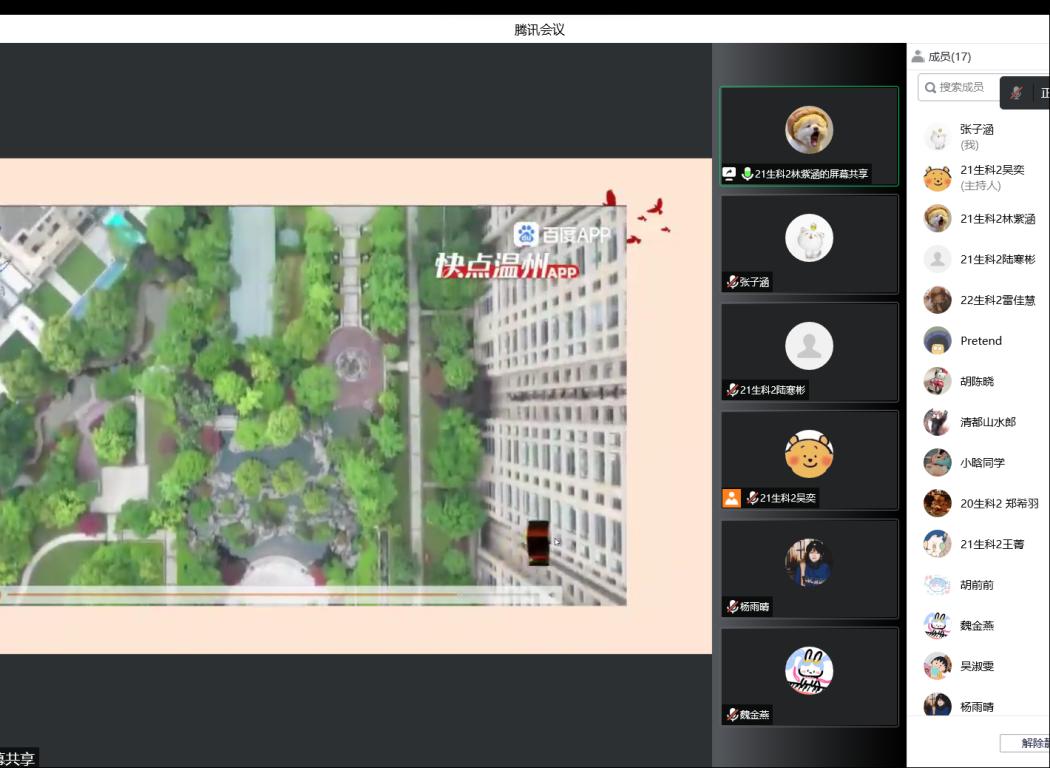Click the muted mic icon on 陆寒彬's video tile
This screenshot has height=768, width=1050.
point(732,391)
